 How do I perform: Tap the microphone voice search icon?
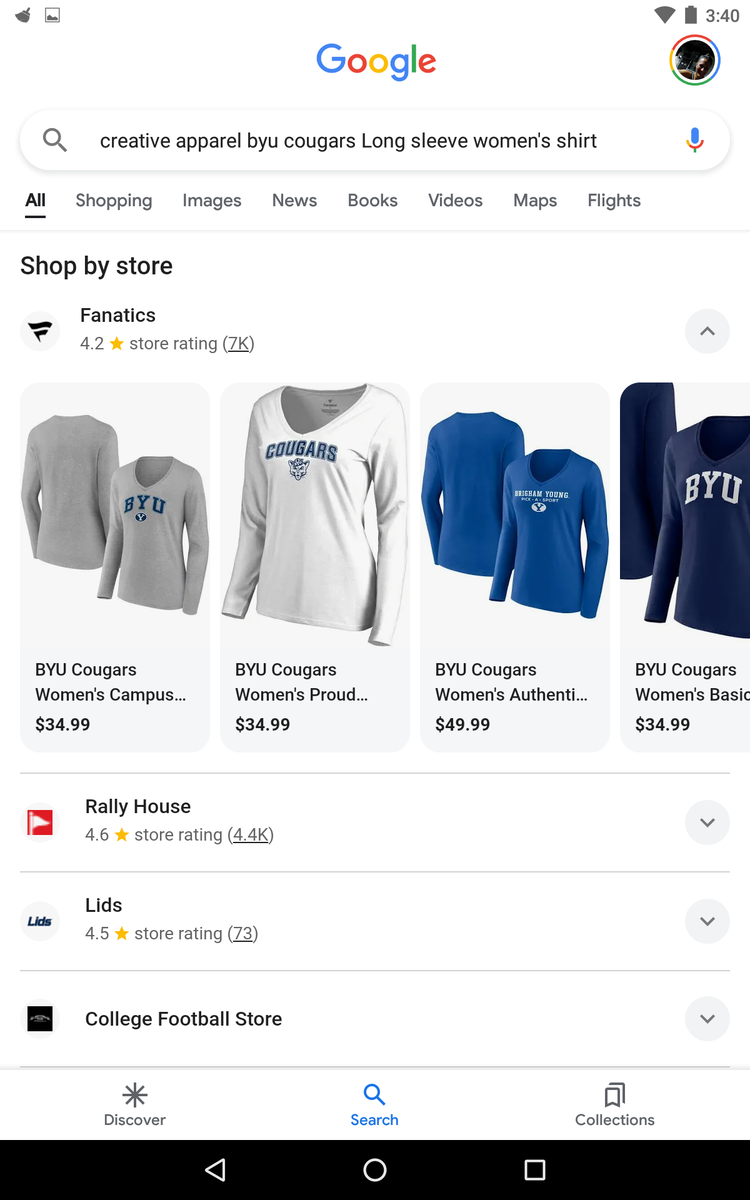coord(695,141)
